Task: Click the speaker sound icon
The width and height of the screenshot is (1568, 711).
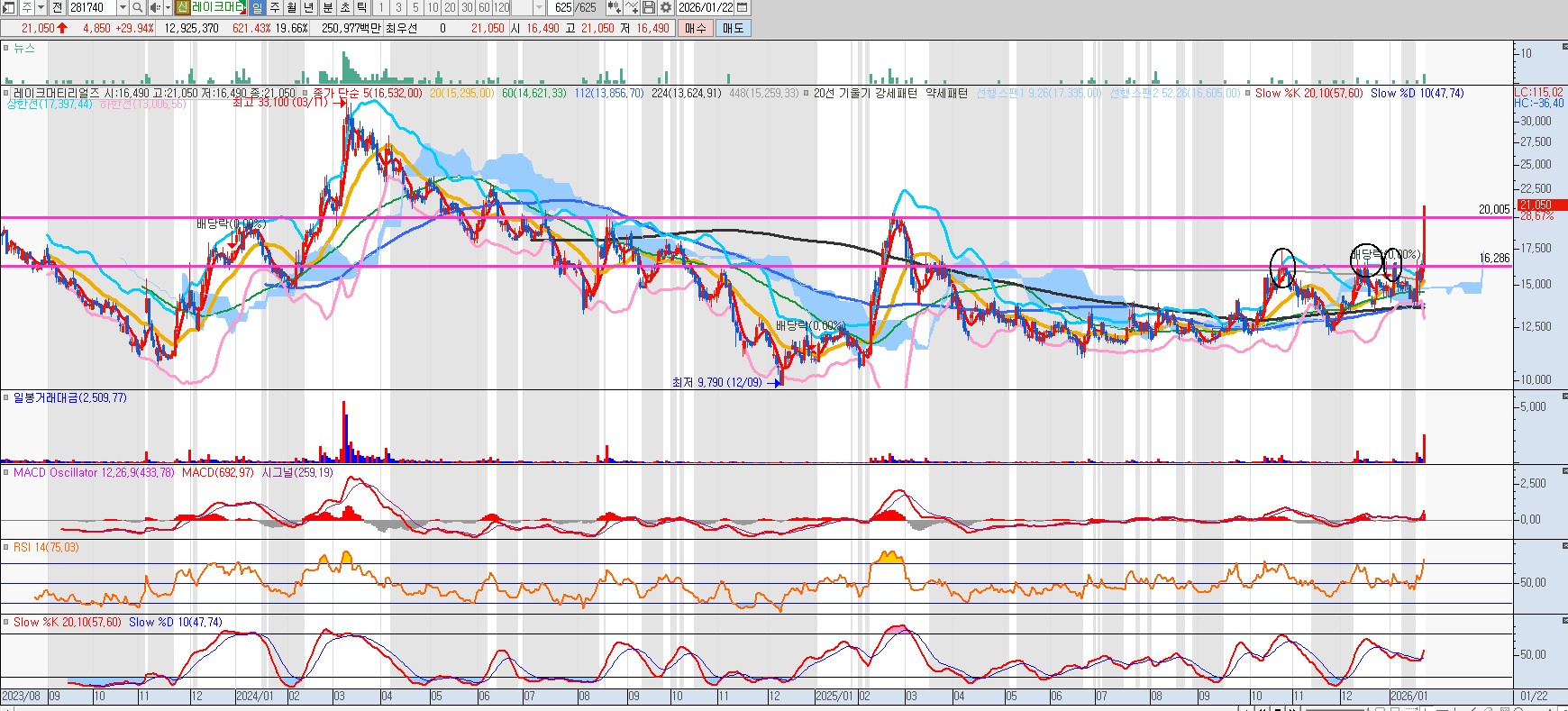Action: (155, 7)
